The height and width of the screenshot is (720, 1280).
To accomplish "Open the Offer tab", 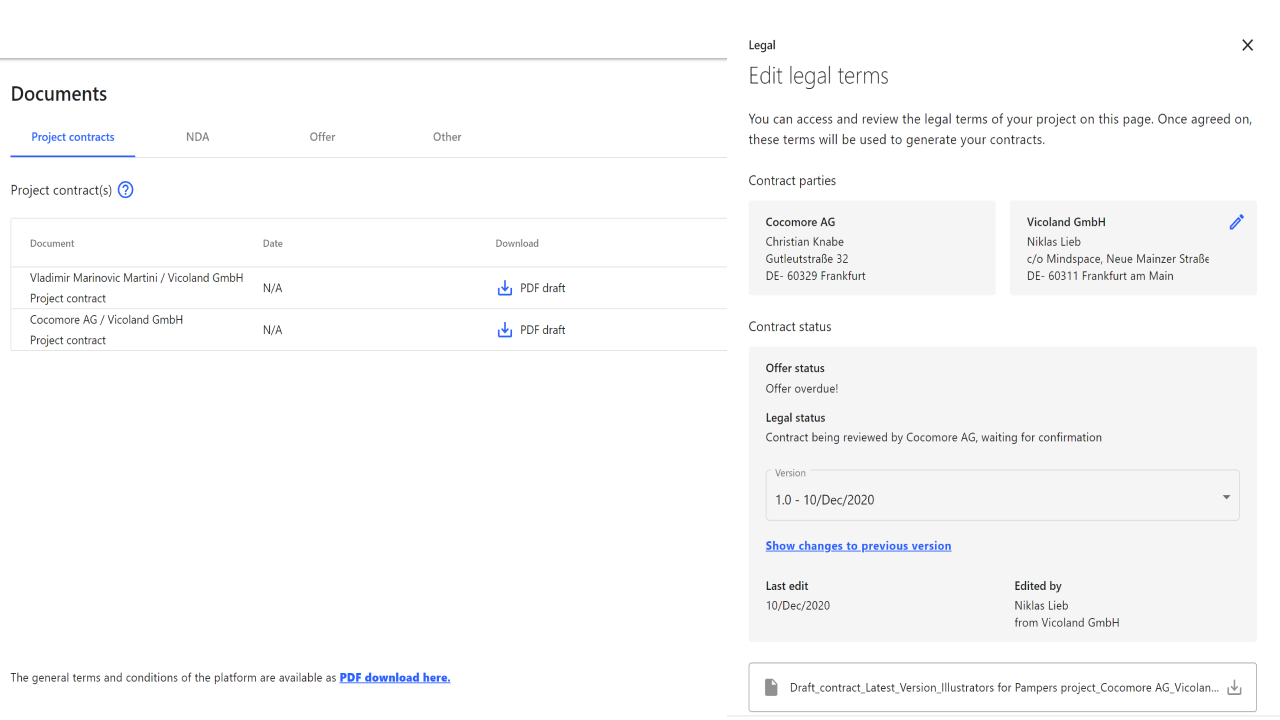I will coord(322,137).
